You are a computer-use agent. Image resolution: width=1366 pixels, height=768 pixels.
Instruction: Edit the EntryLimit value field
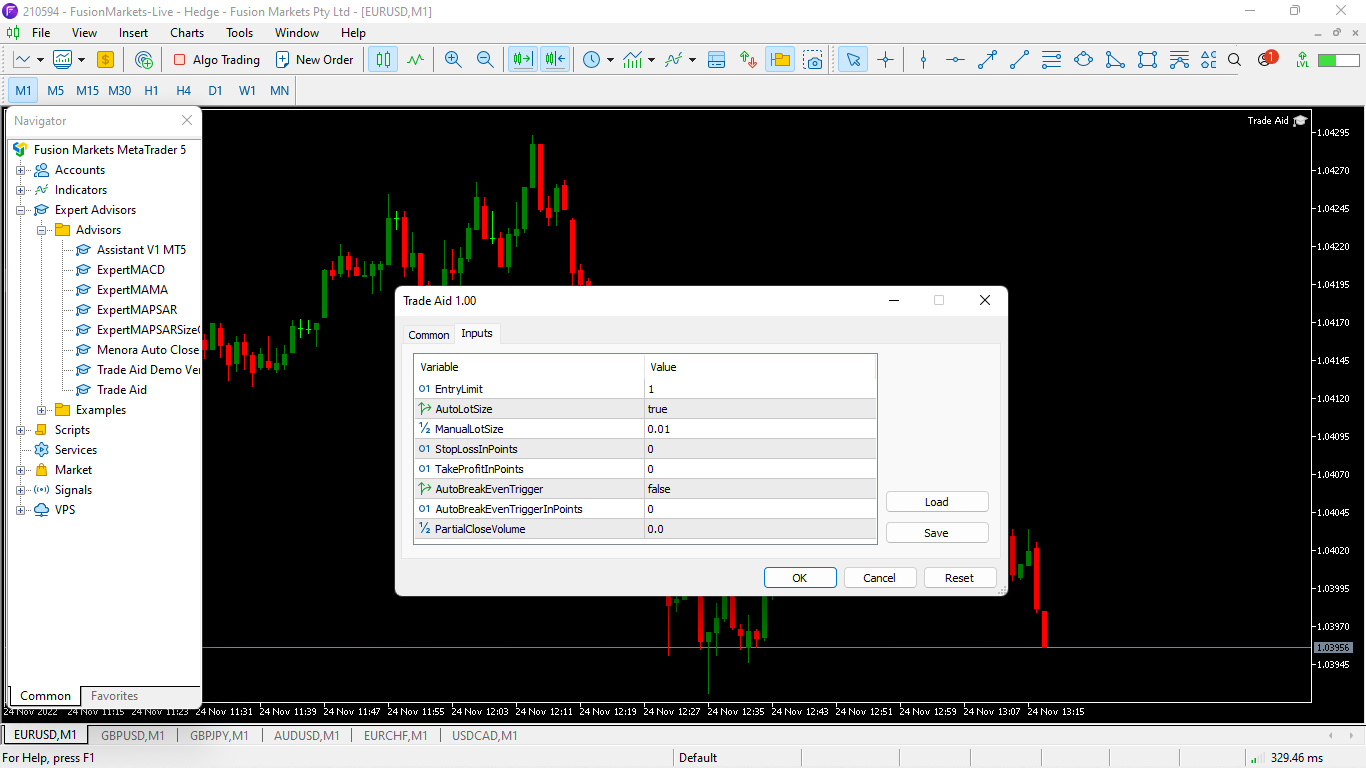[x=760, y=389]
